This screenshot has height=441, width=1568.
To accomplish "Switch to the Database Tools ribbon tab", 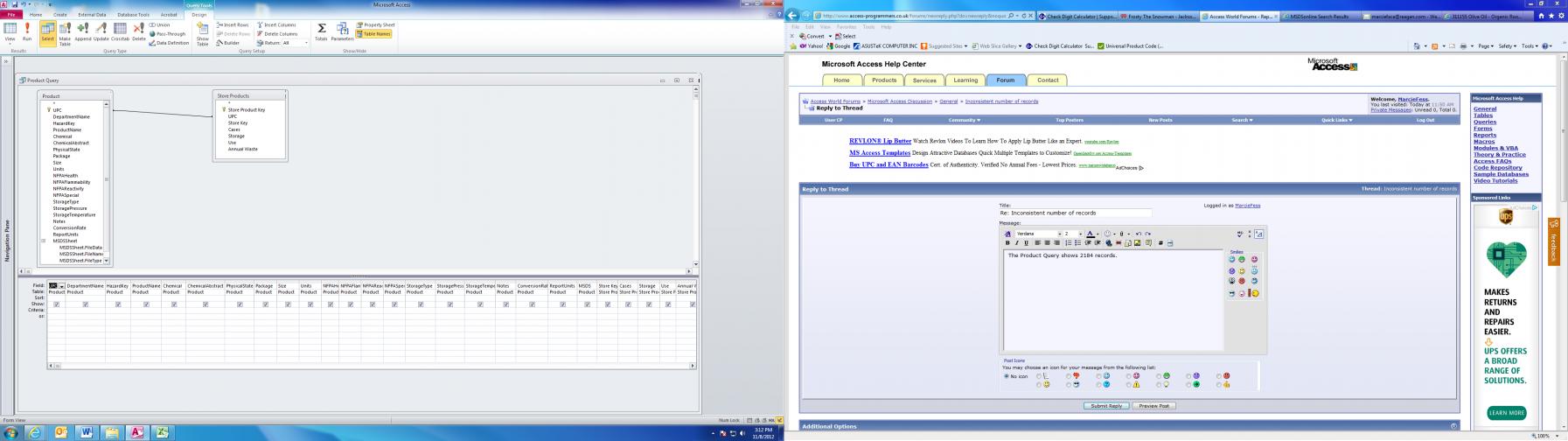I will pos(133,15).
